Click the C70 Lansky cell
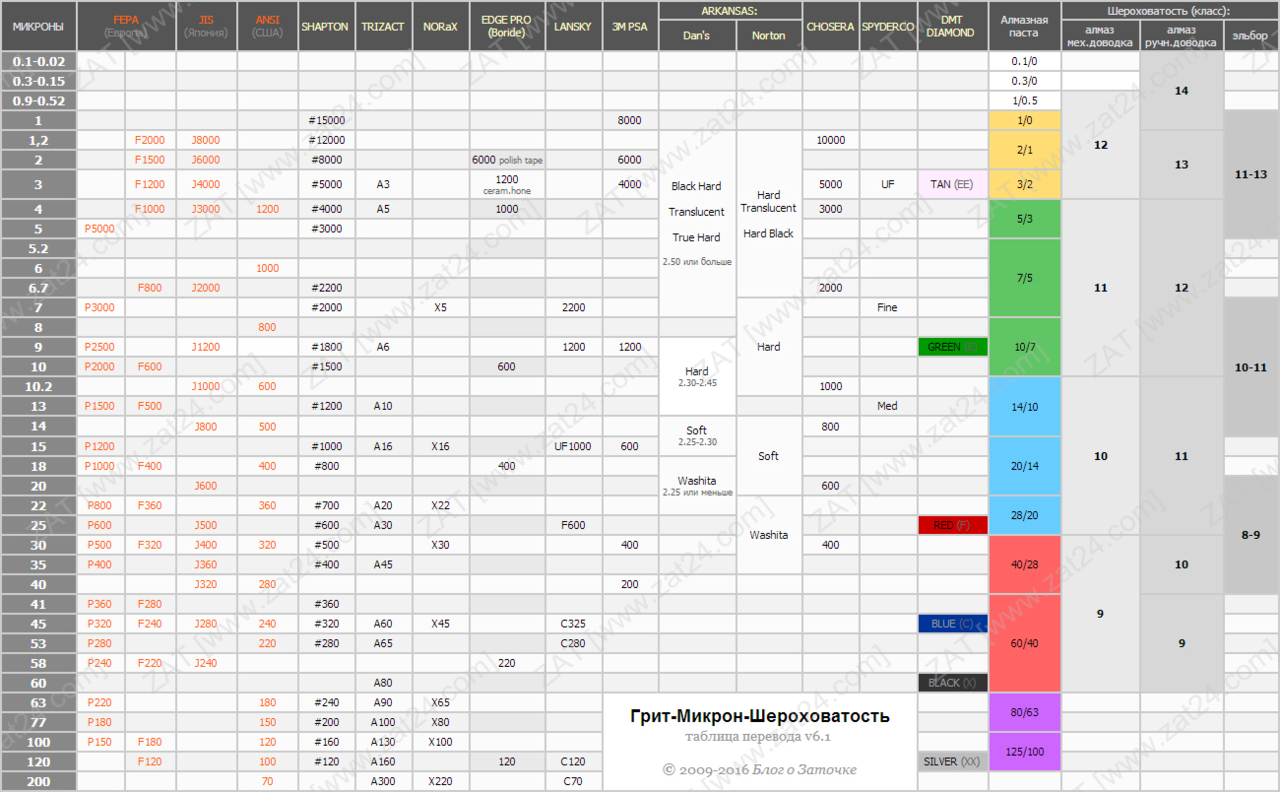The height and width of the screenshot is (792, 1280). 573,781
